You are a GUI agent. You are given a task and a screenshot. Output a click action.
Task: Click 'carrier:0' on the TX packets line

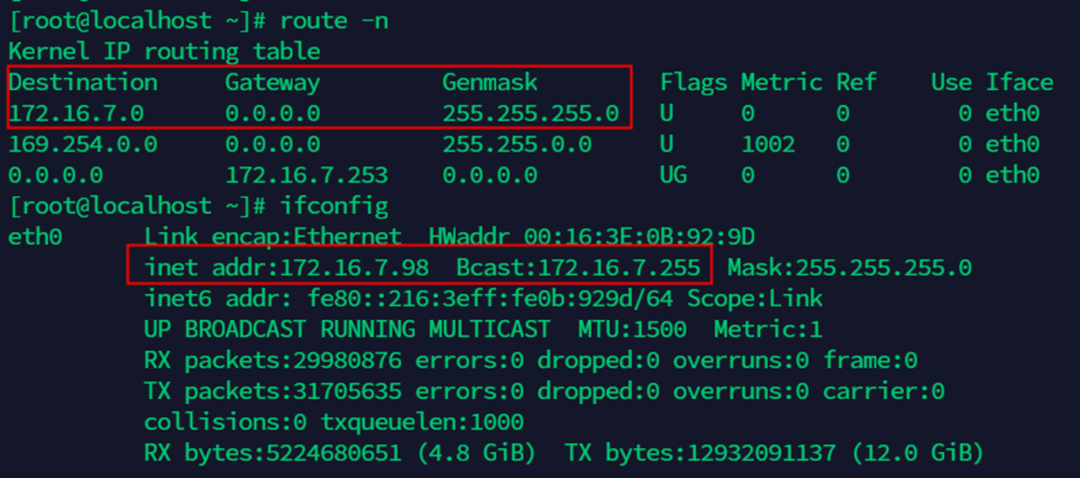click(884, 391)
